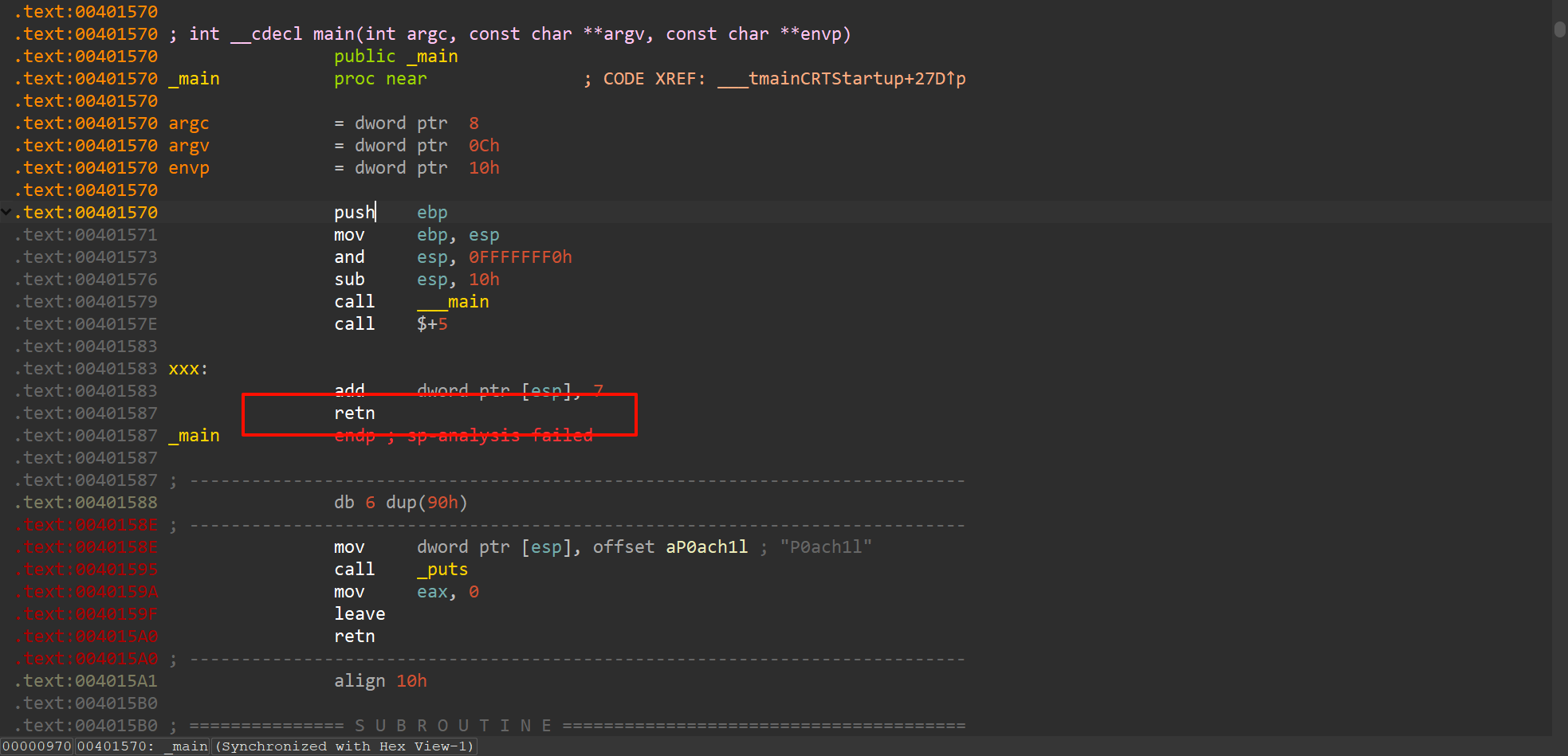Click the address .text:00401595 call line

pyautogui.click(x=86, y=570)
